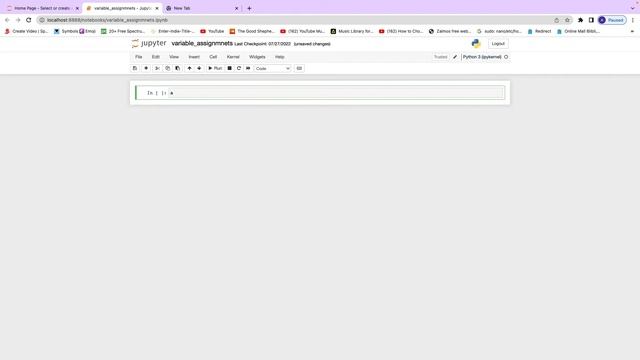This screenshot has height=360, width=640.
Task: Open the command palette keyboard icon
Action: [x=299, y=68]
